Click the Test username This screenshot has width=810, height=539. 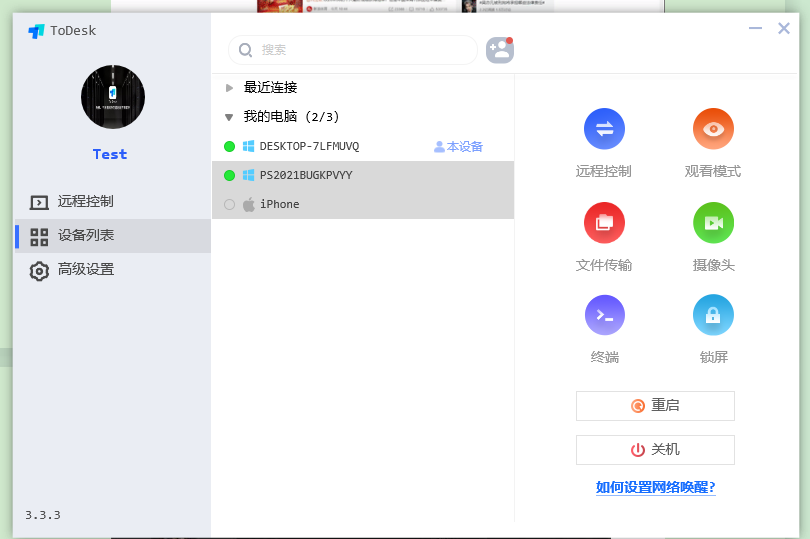(x=110, y=154)
